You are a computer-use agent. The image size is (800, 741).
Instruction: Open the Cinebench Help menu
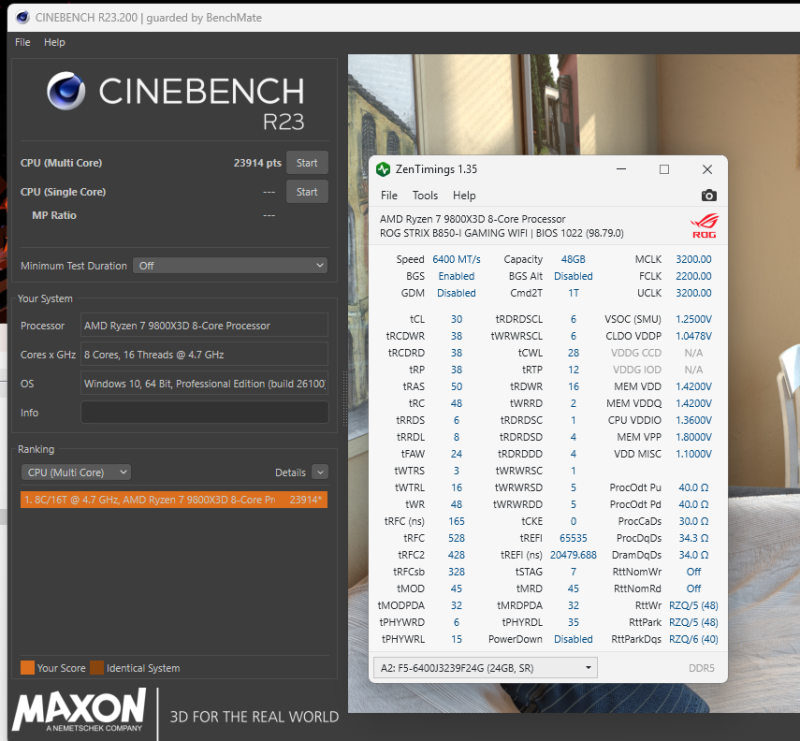click(x=55, y=42)
